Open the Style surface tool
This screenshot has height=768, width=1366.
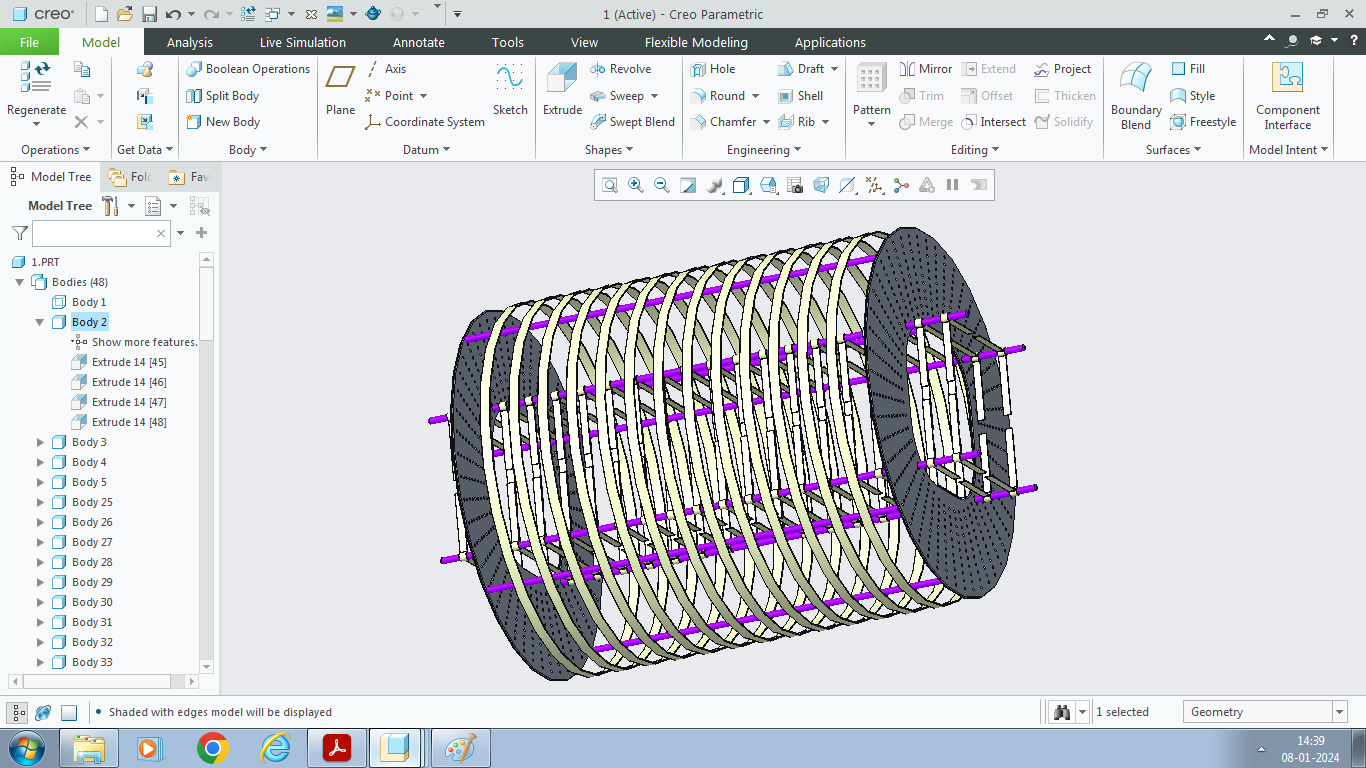coord(1193,96)
